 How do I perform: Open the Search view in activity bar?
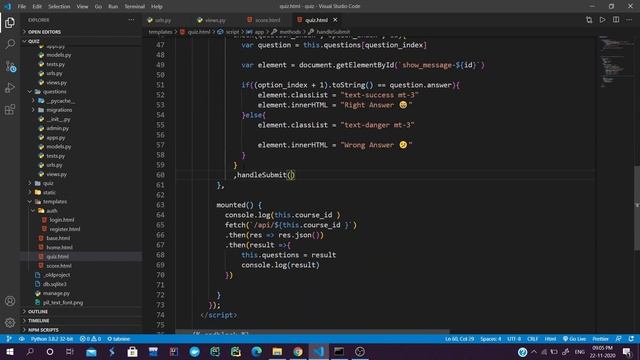coord(10,44)
